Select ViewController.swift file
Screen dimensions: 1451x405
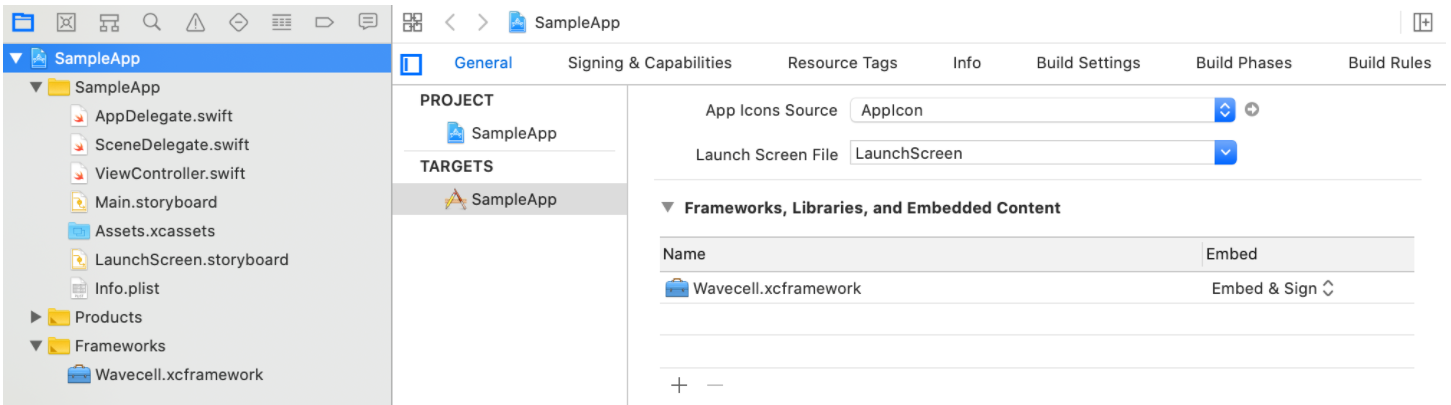pos(158,174)
